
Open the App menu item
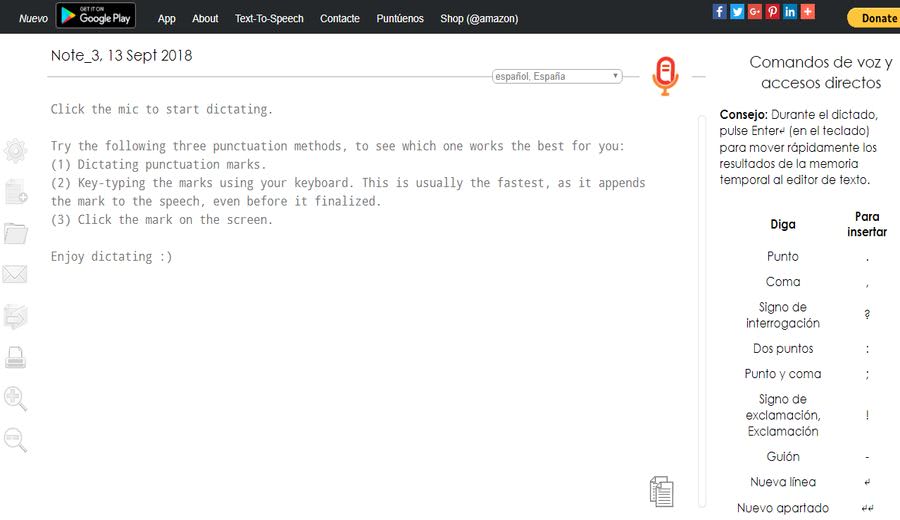click(x=166, y=18)
